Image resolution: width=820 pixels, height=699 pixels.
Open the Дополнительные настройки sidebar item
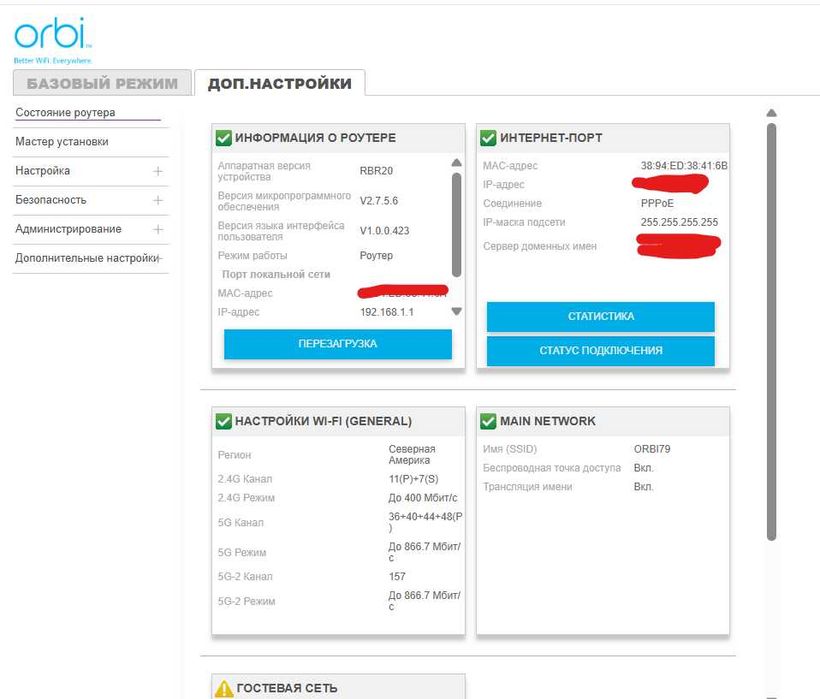coord(86,258)
